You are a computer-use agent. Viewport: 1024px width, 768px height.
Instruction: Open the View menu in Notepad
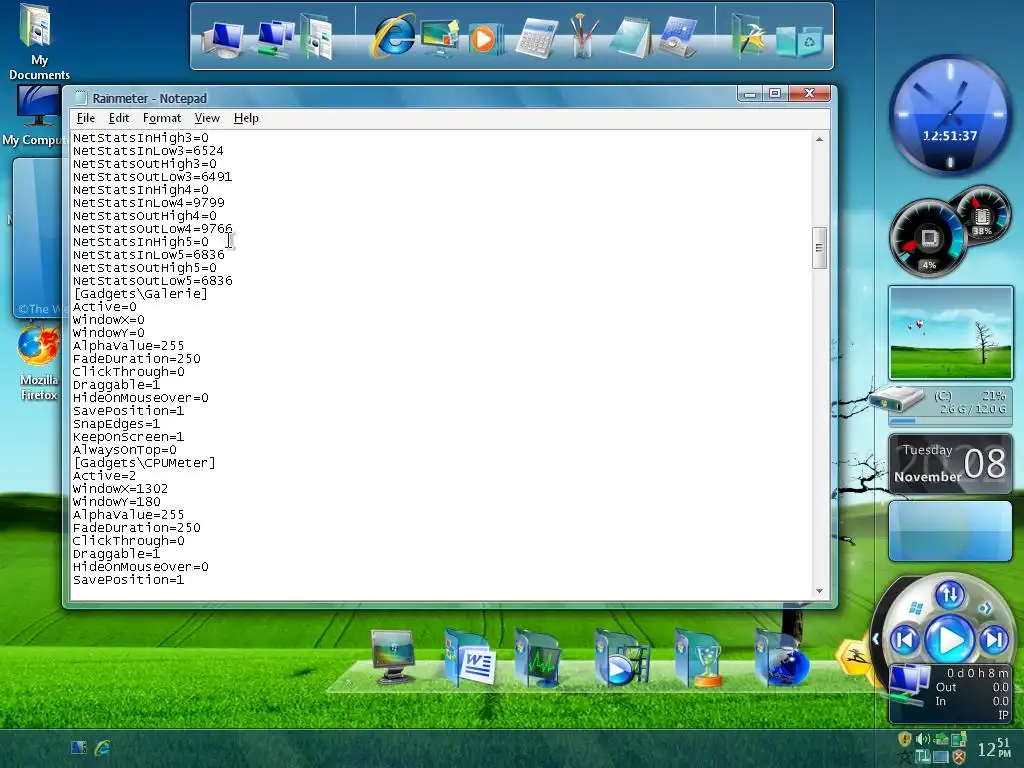pos(206,118)
